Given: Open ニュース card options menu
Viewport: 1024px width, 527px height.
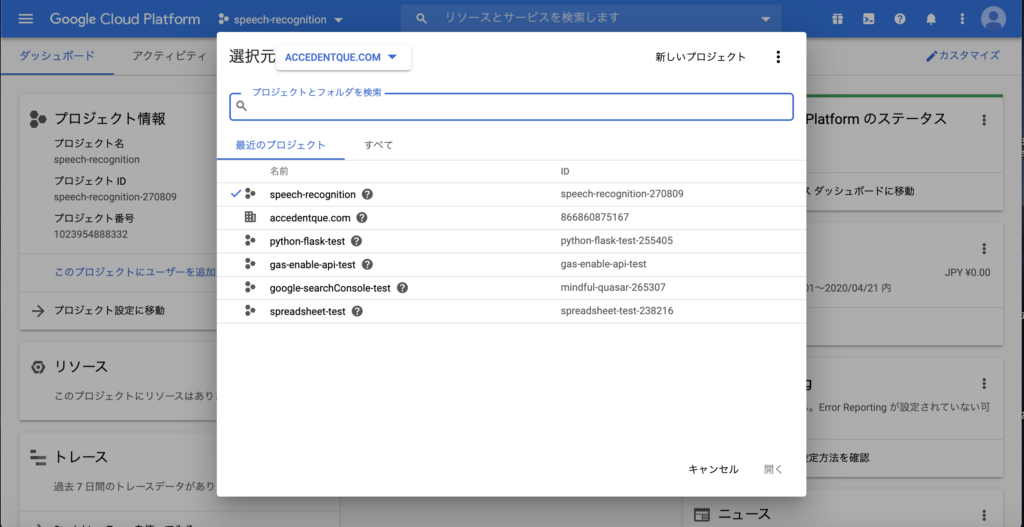Looking at the screenshot, I should coord(984,515).
